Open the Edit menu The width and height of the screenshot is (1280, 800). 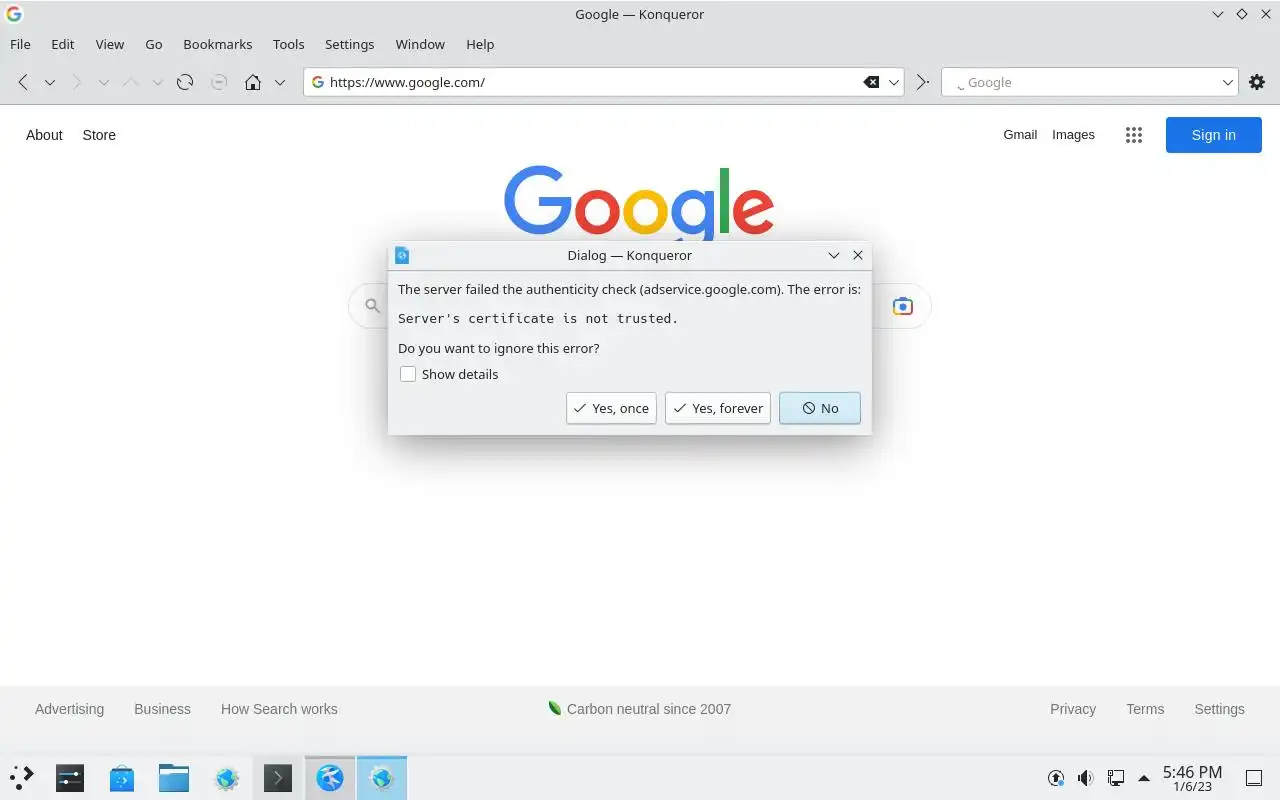(x=63, y=44)
